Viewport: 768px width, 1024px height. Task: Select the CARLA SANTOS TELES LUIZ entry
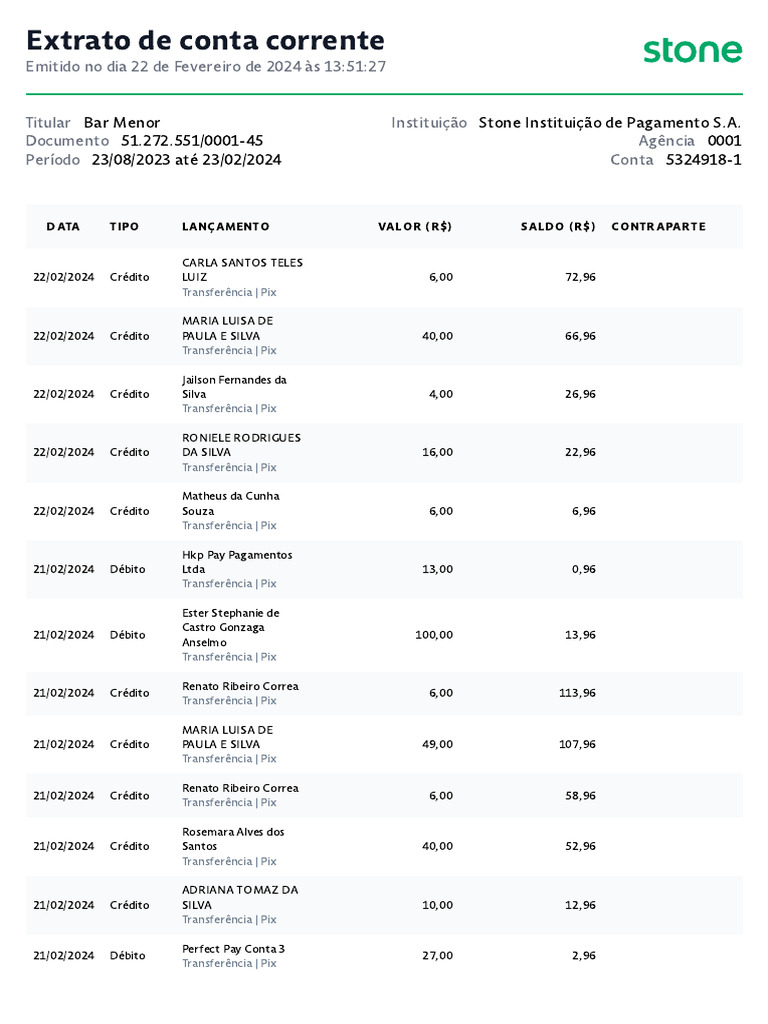[x=384, y=278]
